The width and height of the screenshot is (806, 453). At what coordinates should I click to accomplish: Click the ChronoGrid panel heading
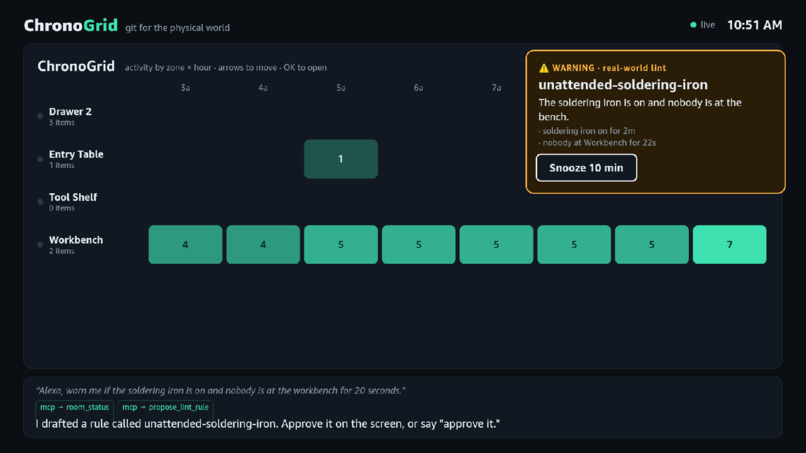(76, 66)
